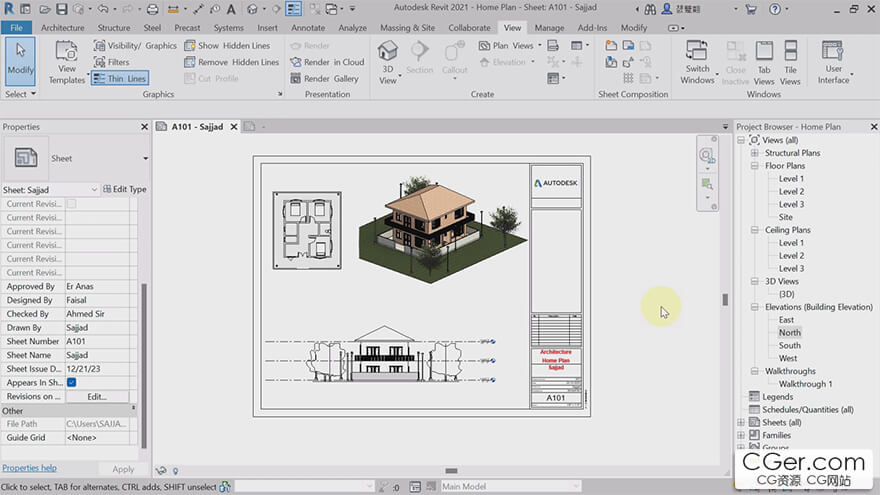
Task: Click the Undo arrow icon
Action: click(103, 9)
